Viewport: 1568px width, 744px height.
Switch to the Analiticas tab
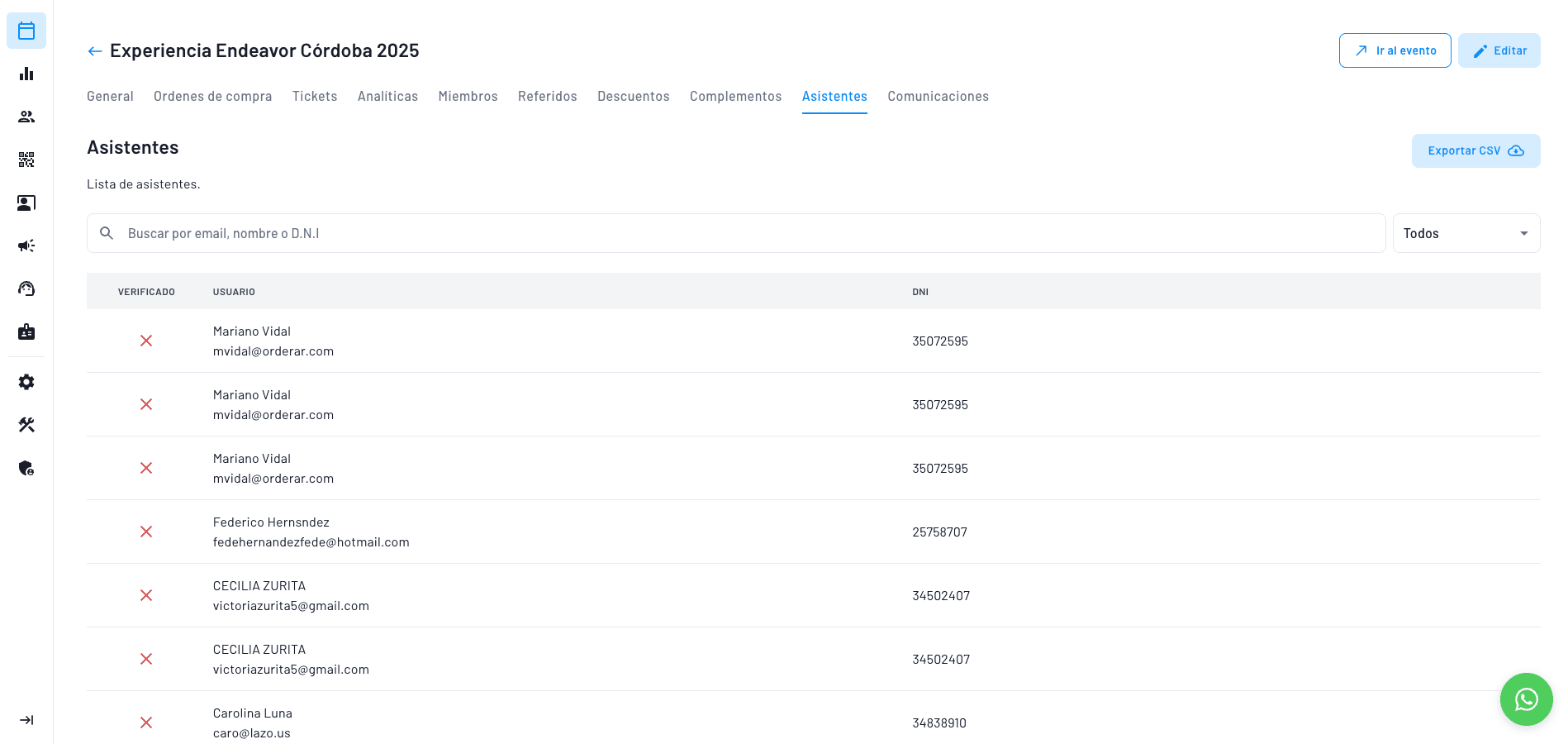click(387, 96)
